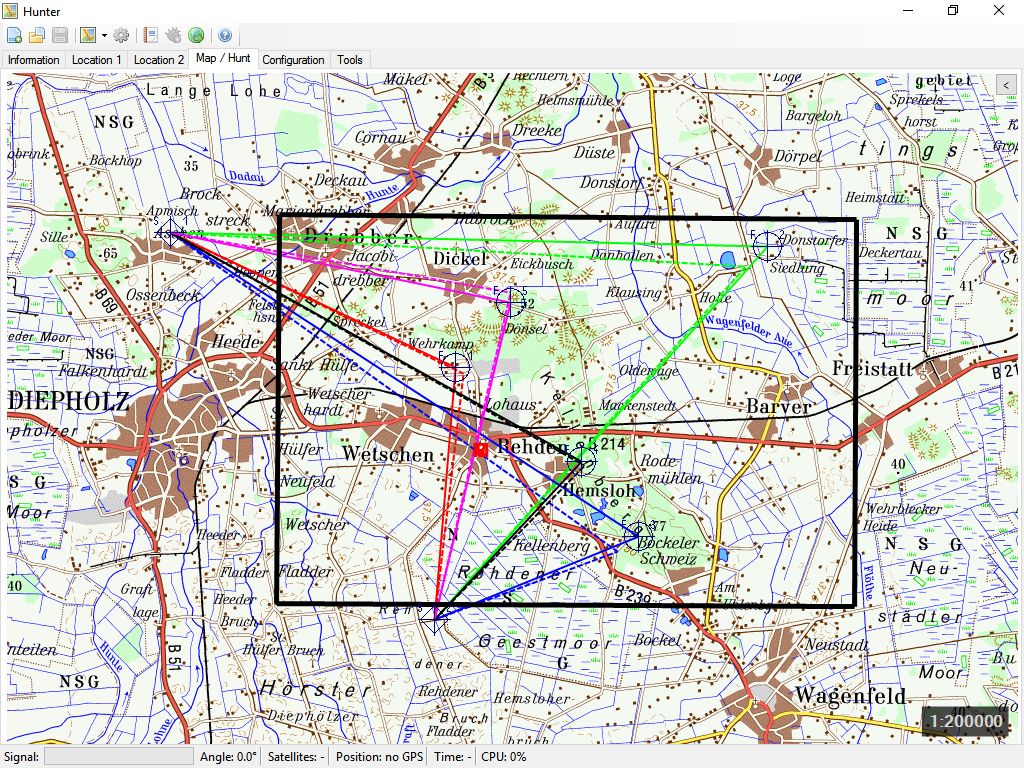Select the Location 2 tab
Viewport: 1024px width, 768px height.
(x=159, y=60)
